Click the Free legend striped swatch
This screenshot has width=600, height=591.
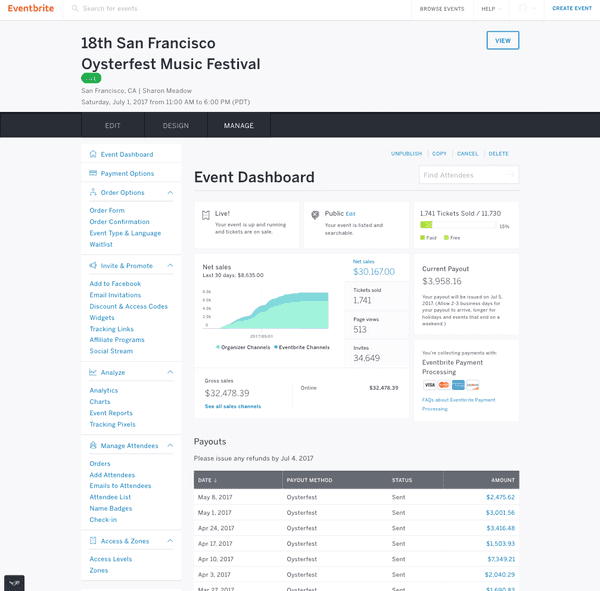point(446,238)
